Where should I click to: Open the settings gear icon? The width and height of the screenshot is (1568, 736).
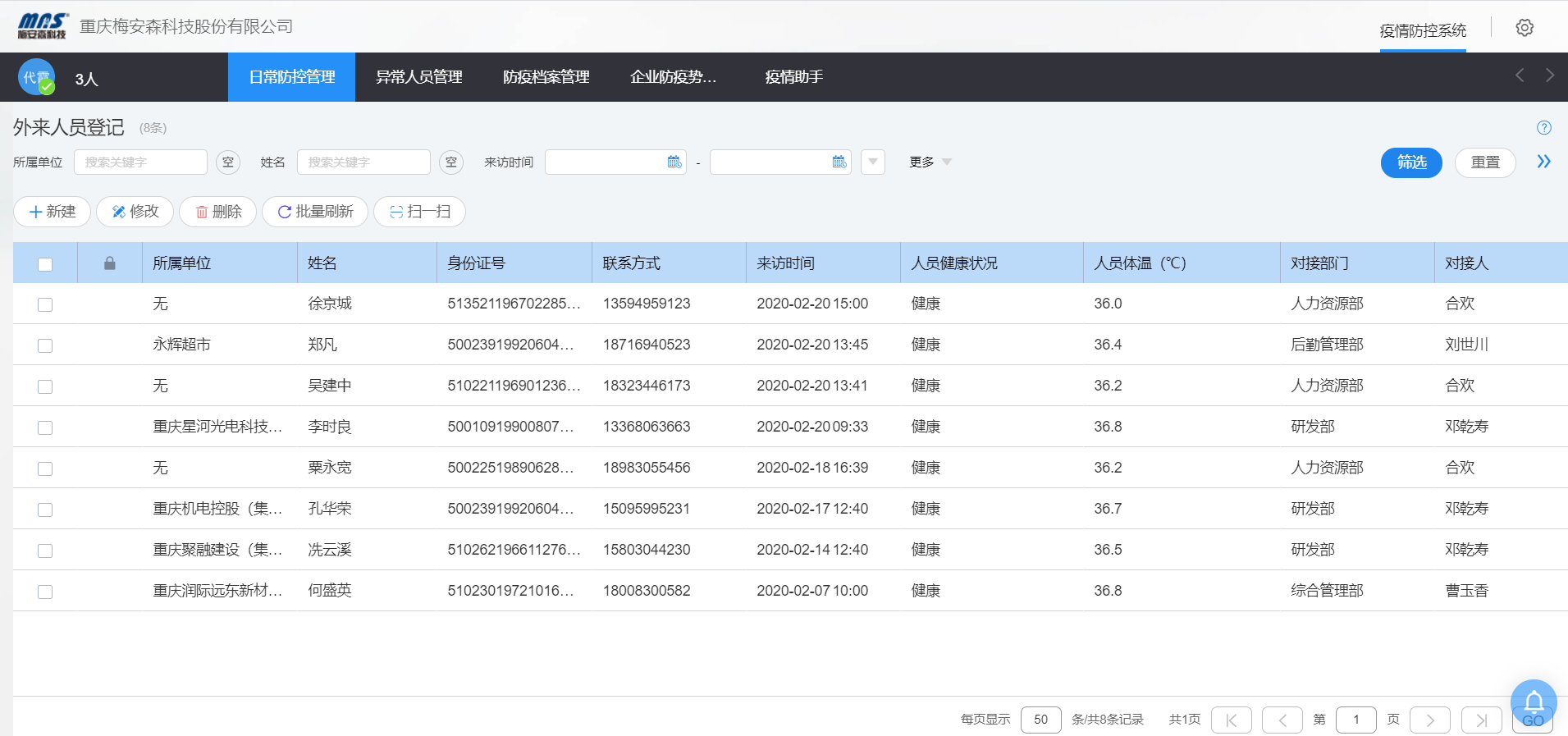click(x=1524, y=28)
